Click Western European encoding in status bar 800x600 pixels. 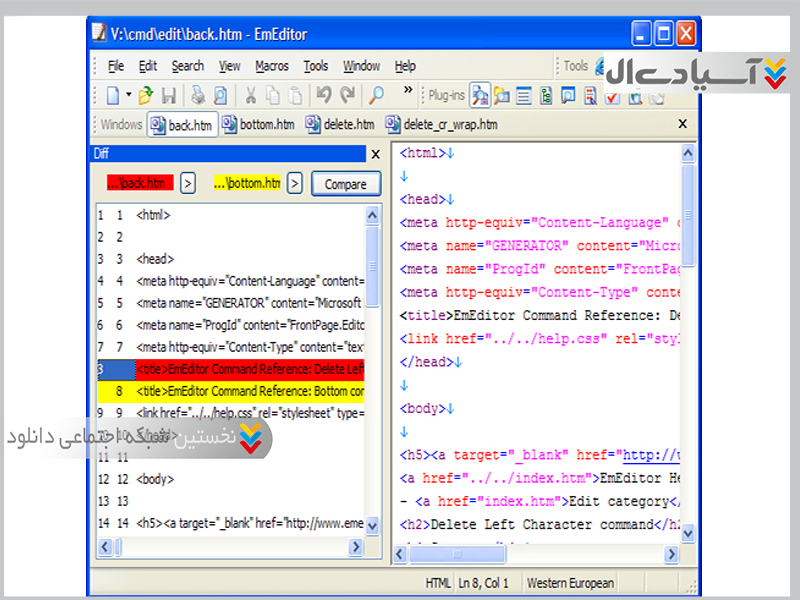pos(570,583)
